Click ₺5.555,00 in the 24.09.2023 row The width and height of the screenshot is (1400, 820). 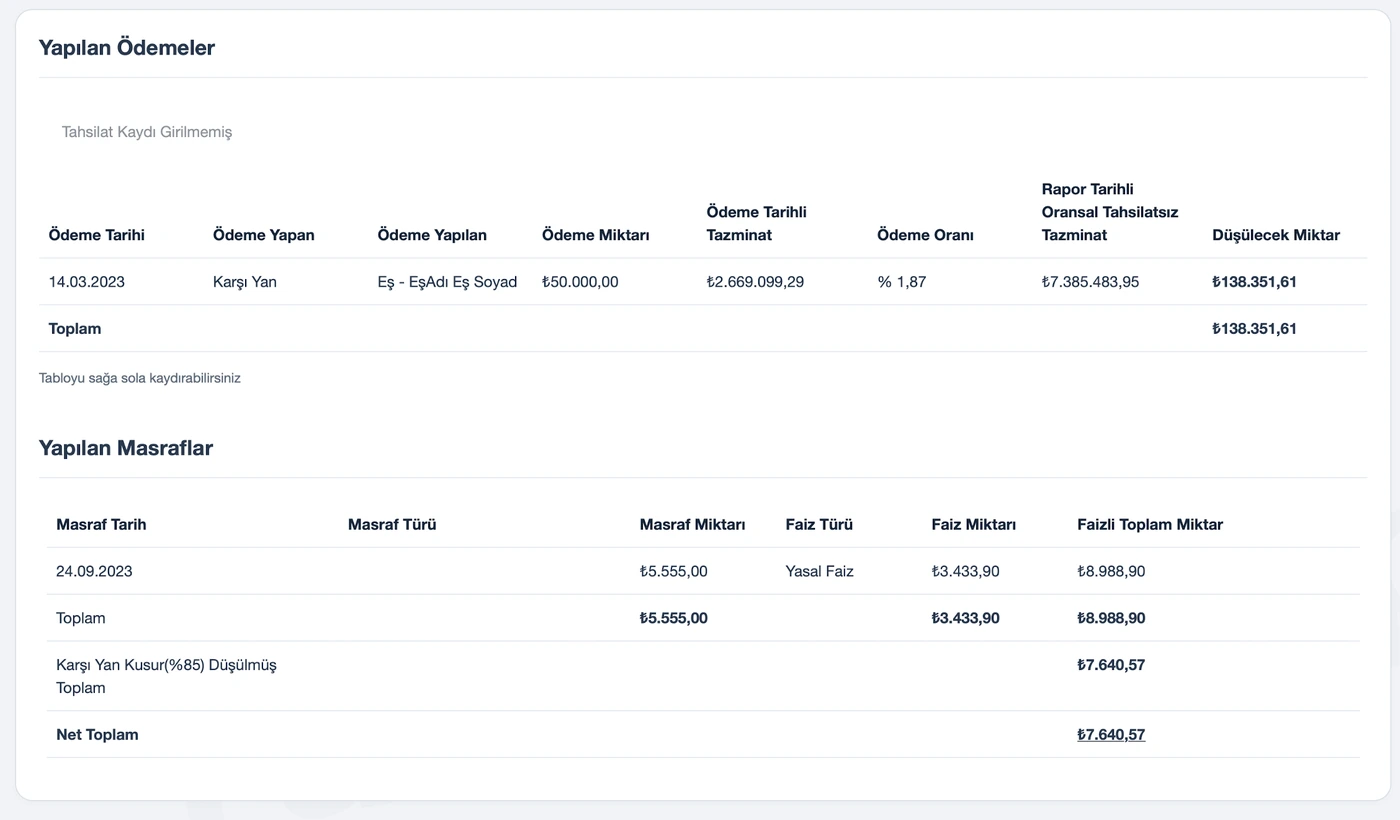674,571
